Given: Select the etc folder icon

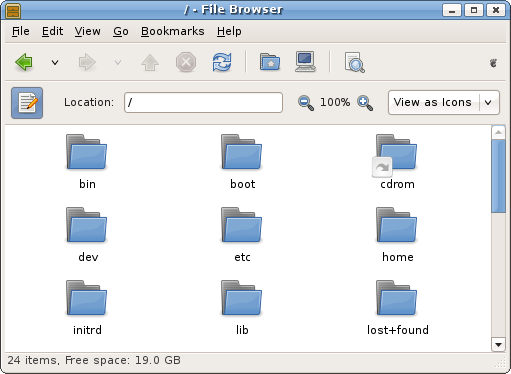Looking at the screenshot, I should (x=242, y=225).
